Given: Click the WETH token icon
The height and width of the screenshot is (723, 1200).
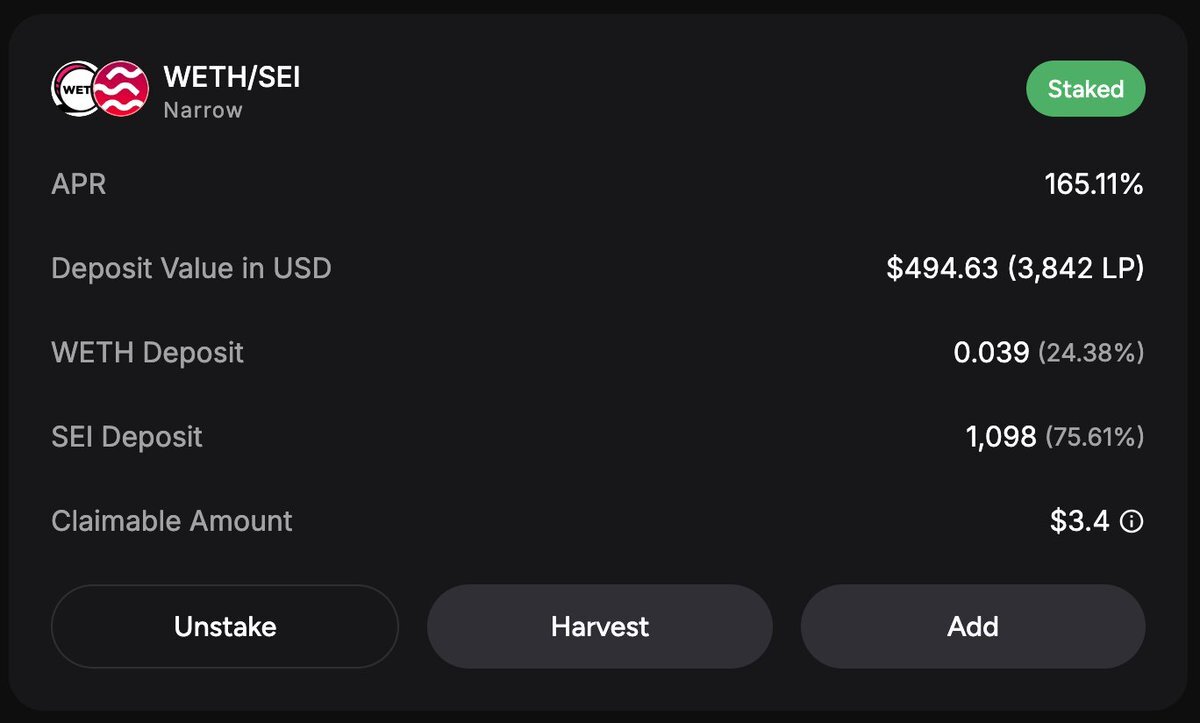Looking at the screenshot, I should point(75,89).
